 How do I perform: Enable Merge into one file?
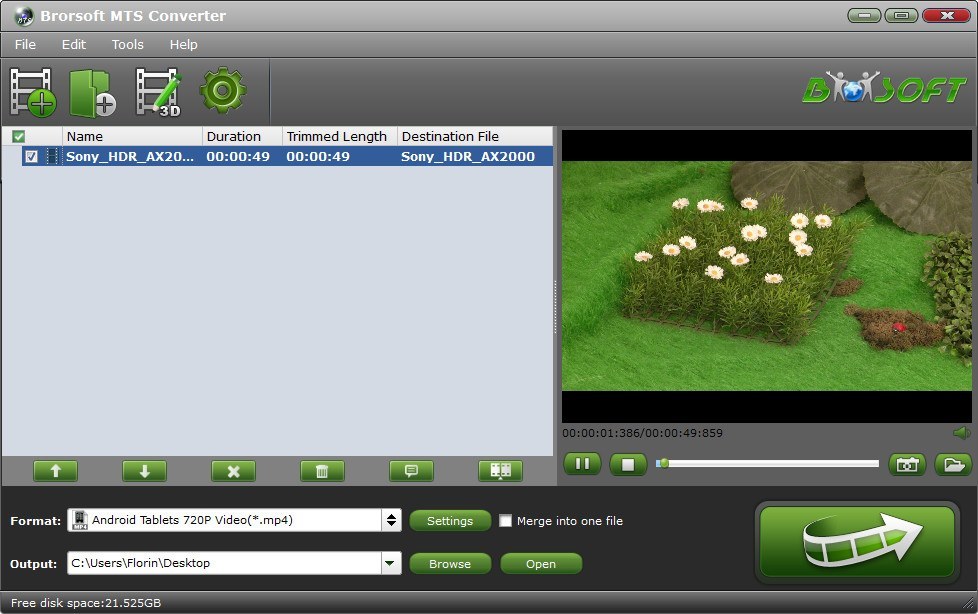pyautogui.click(x=506, y=520)
